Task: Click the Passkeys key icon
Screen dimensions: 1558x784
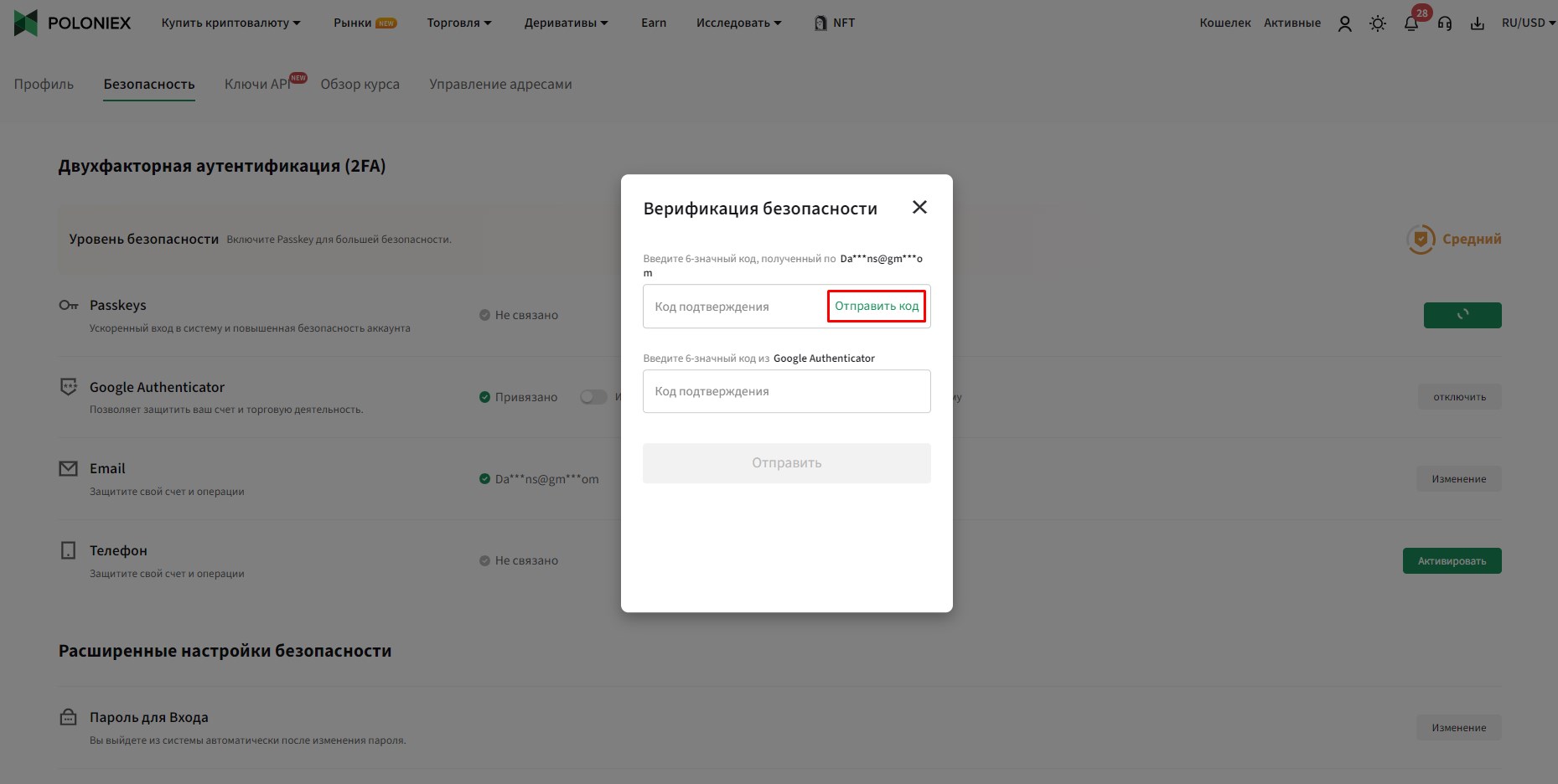Action: click(x=69, y=305)
